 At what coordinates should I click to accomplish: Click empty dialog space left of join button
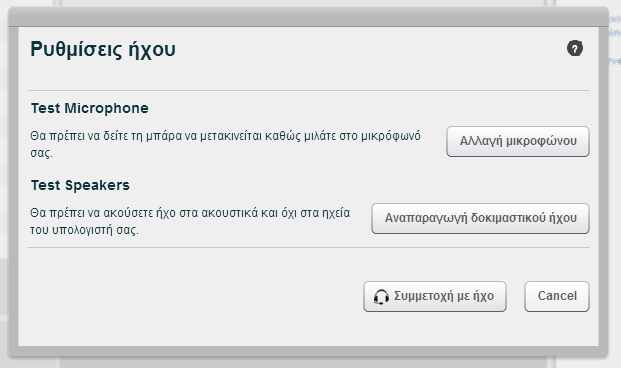(x=190, y=296)
